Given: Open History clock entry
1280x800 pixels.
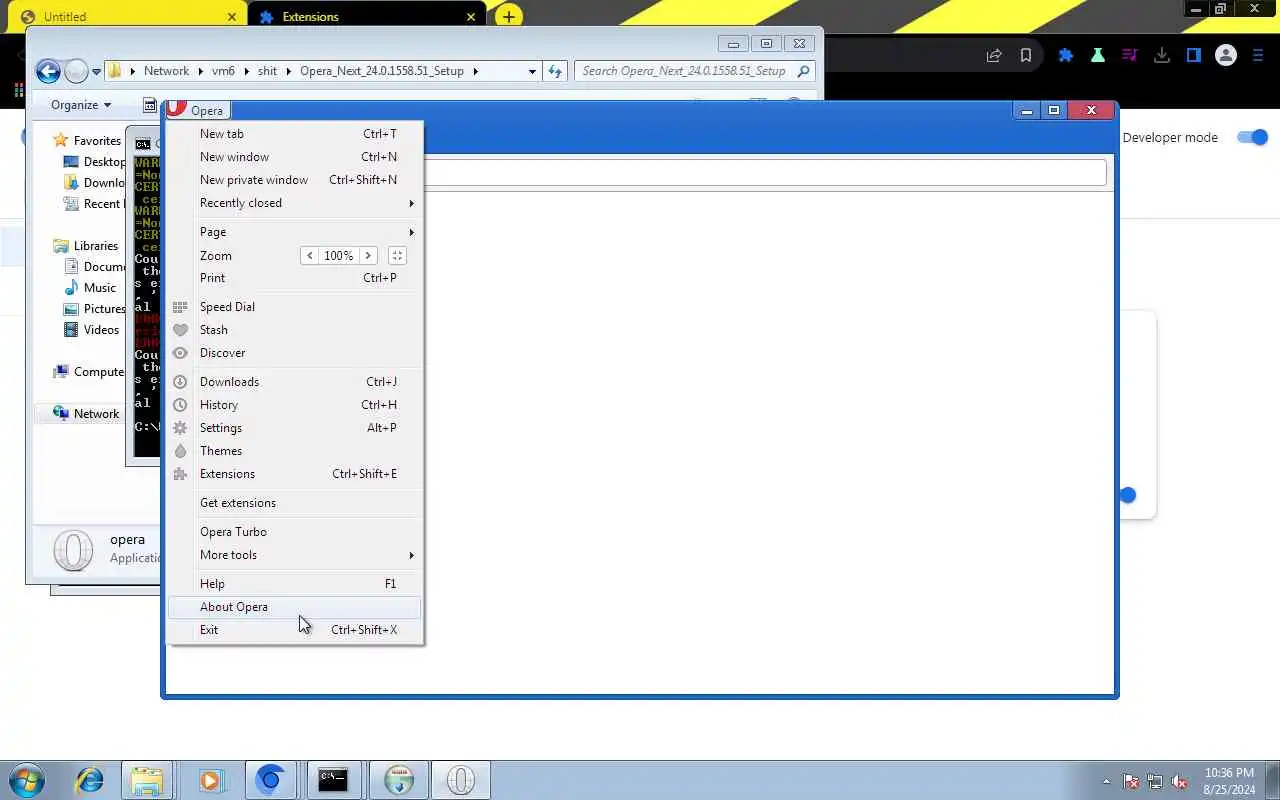Looking at the screenshot, I should click(x=296, y=405).
